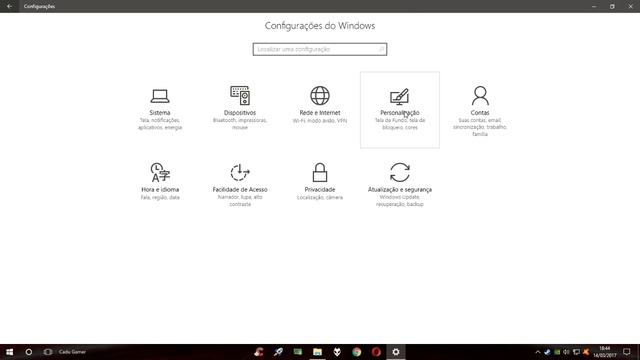Open the taskbar clock and date
This screenshot has height=360, width=640.
pyautogui.click(x=604, y=352)
